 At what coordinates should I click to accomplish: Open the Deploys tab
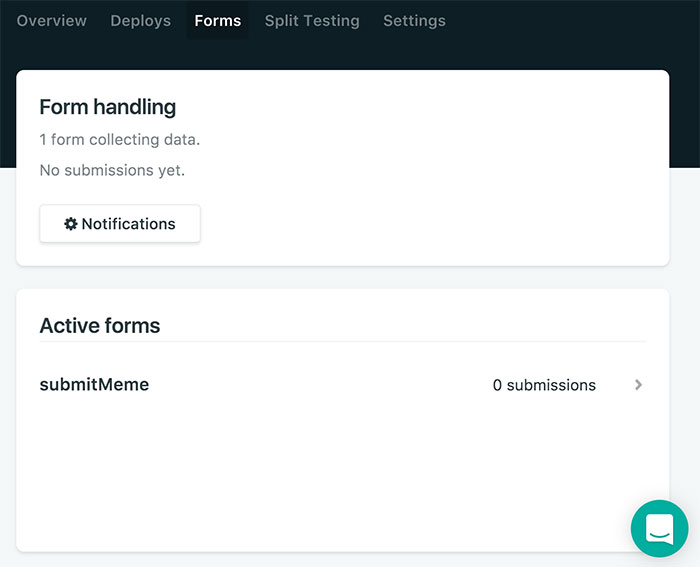click(x=140, y=21)
